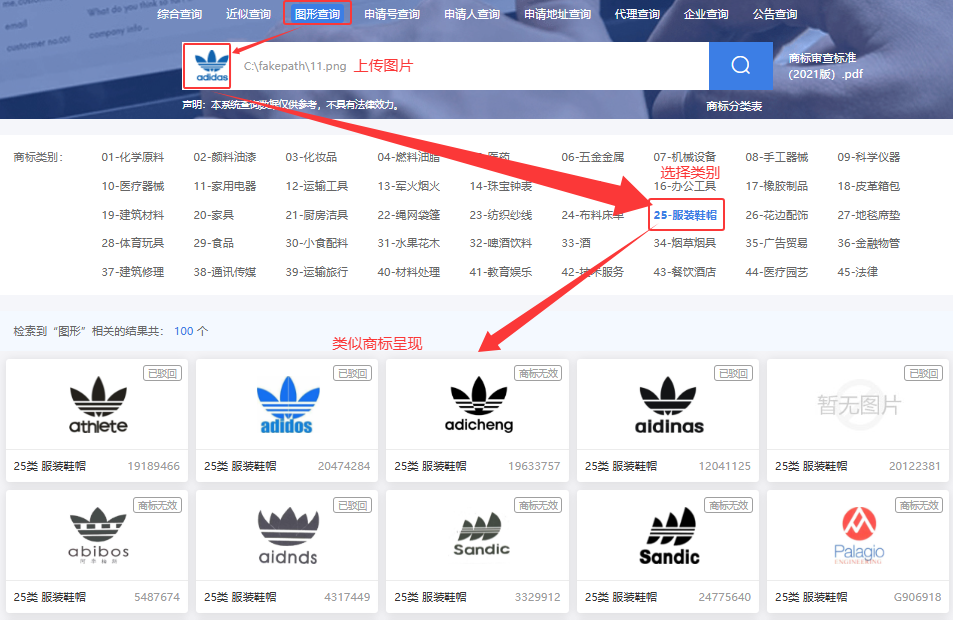Select category 20-家具

coord(213,215)
